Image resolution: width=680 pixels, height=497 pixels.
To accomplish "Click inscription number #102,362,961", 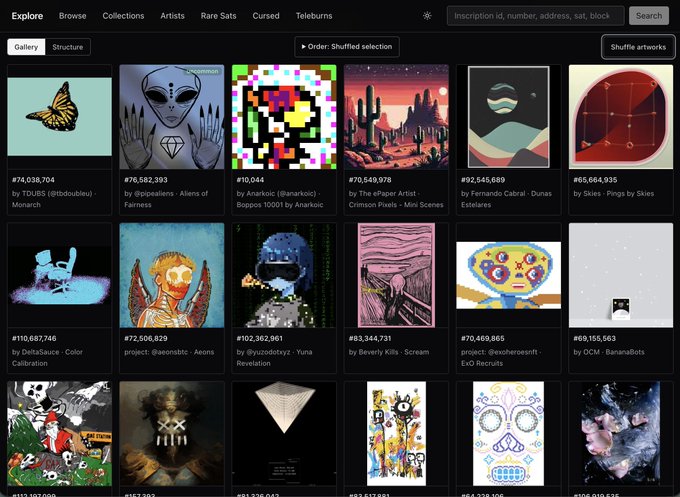I will point(259,338).
